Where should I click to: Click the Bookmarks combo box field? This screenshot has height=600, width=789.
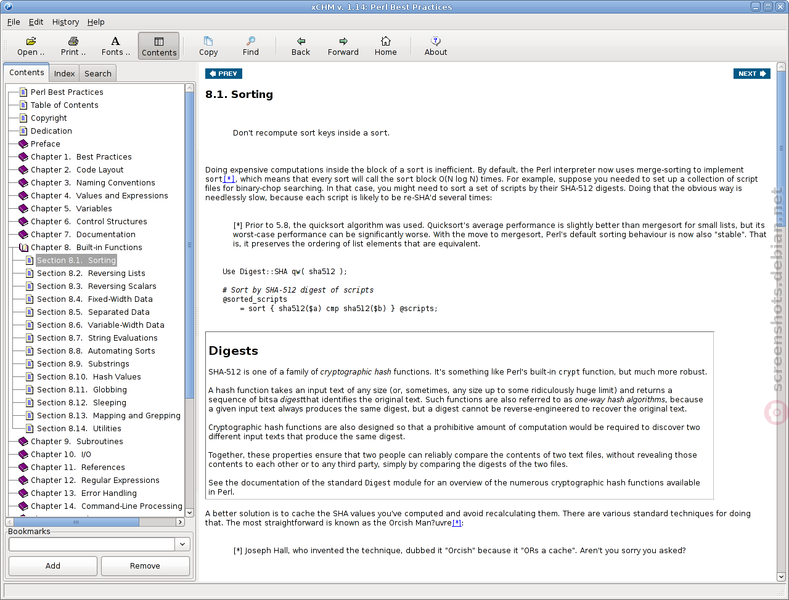[92, 544]
